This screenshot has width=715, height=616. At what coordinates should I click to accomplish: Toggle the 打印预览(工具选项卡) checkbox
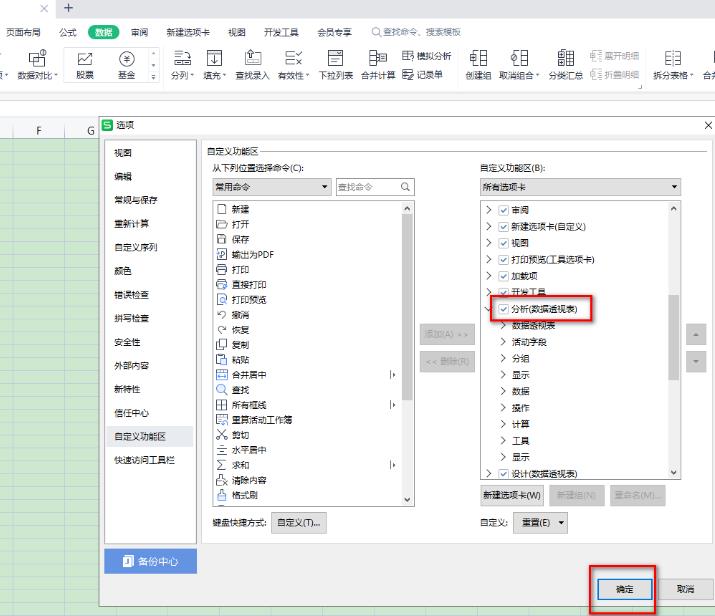click(x=503, y=259)
